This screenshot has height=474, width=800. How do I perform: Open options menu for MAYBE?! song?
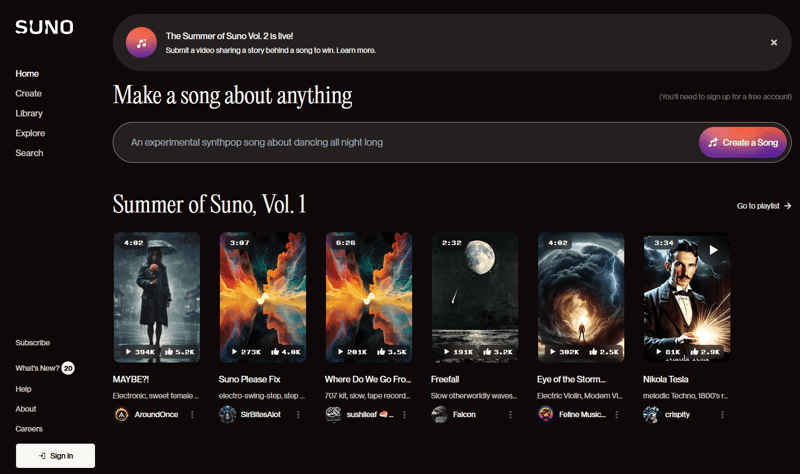coord(192,414)
